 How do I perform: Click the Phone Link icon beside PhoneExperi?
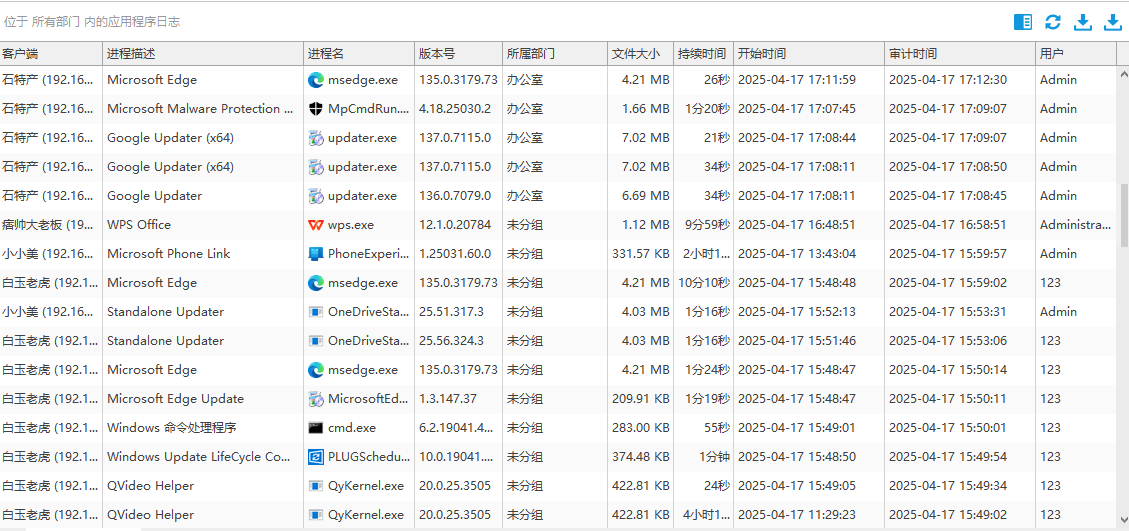315,254
